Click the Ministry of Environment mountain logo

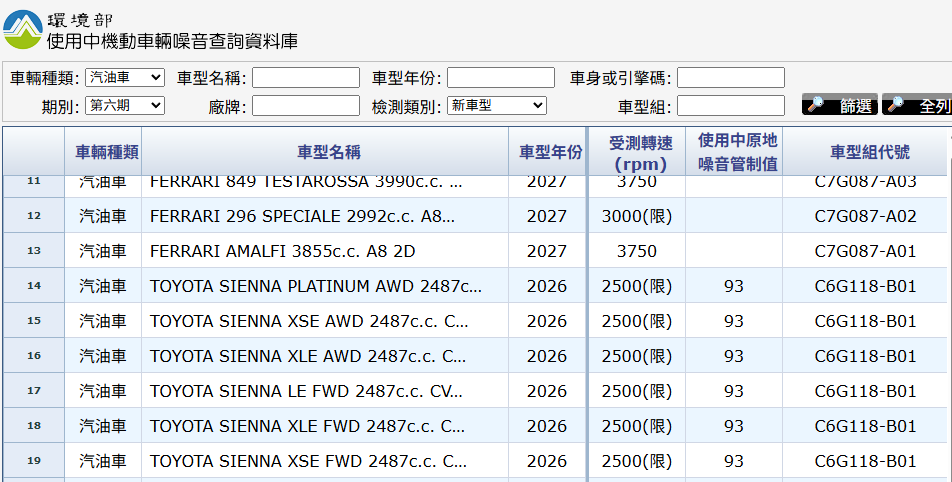[x=23, y=29]
